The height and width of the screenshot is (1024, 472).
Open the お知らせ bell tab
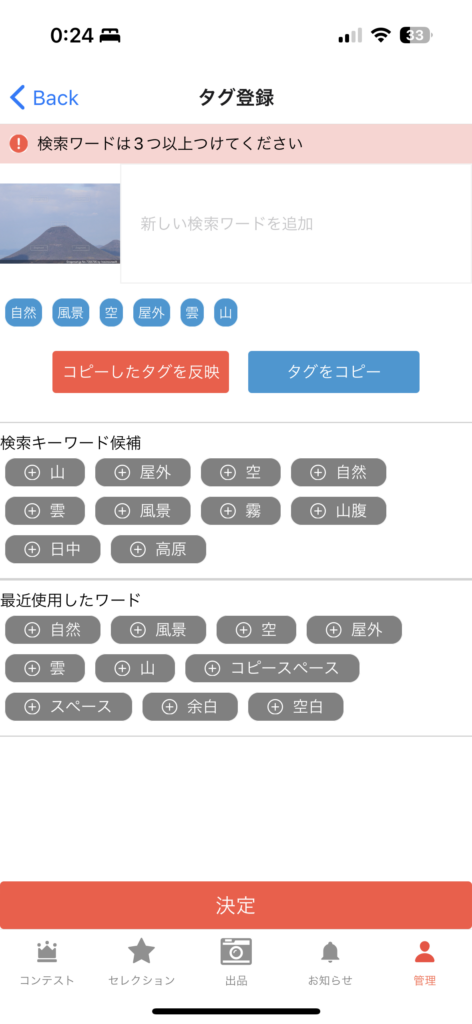[x=330, y=963]
